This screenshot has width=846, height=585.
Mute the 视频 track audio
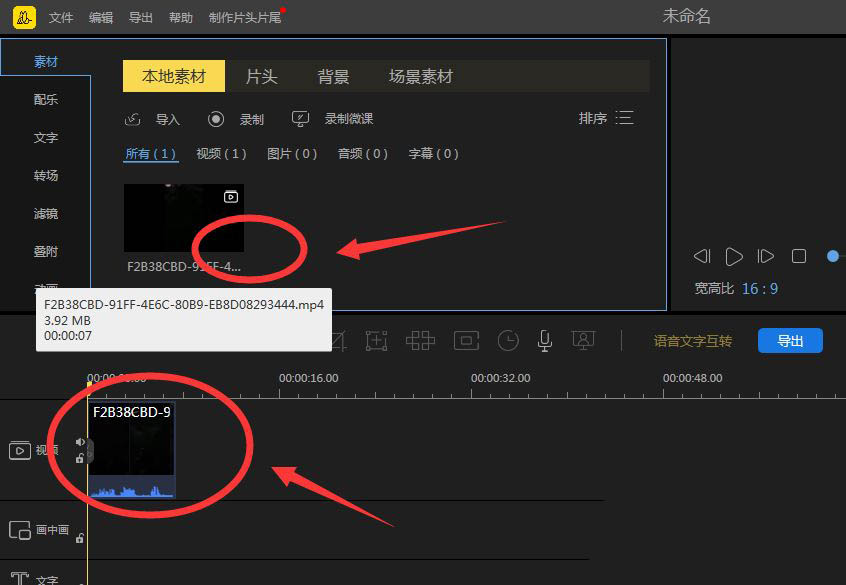click(80, 442)
